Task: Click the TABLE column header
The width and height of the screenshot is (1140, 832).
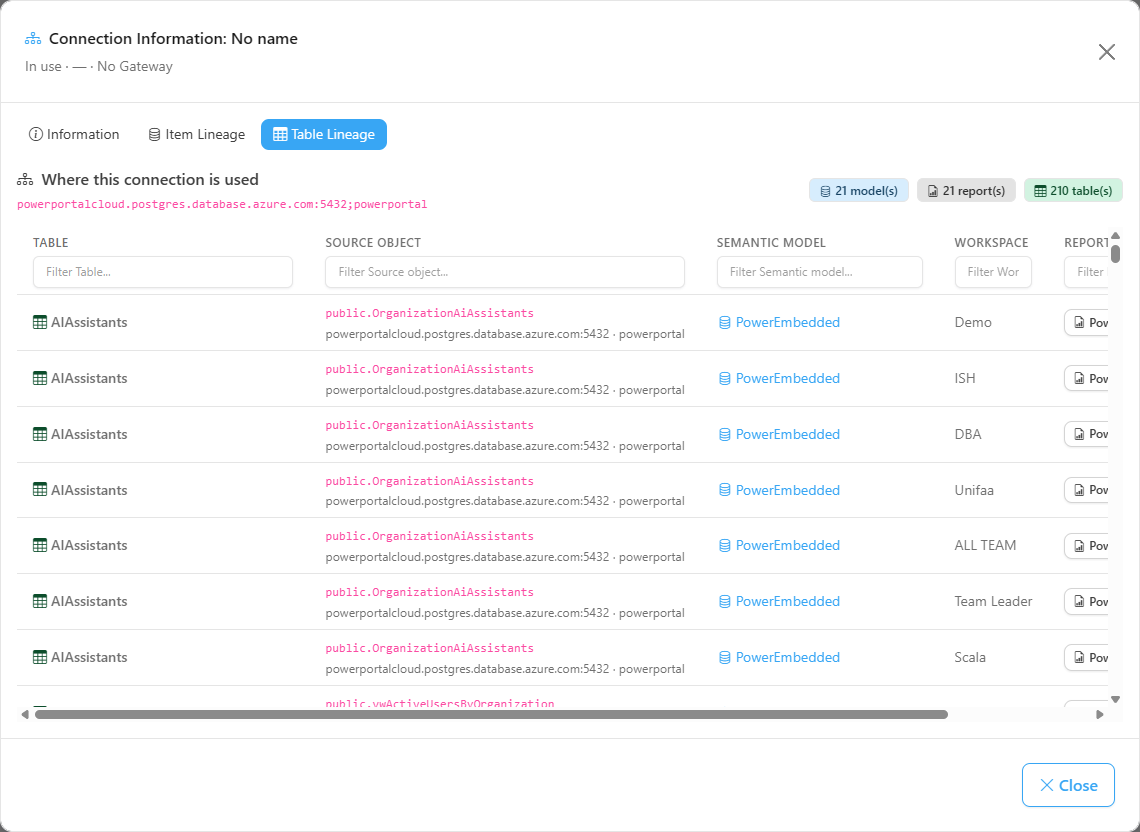Action: click(50, 243)
